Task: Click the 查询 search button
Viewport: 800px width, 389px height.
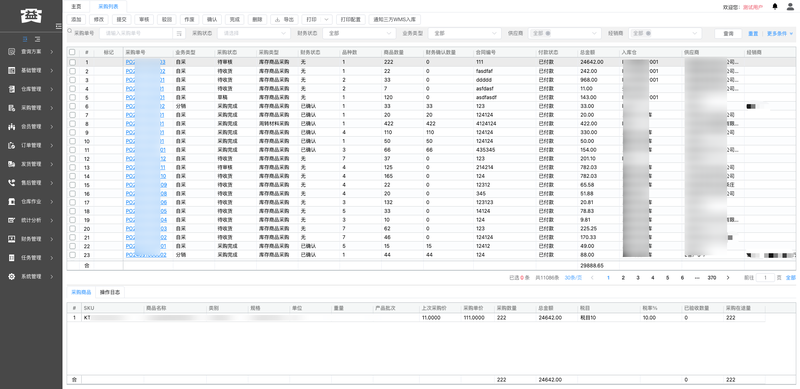Action: 728,33
